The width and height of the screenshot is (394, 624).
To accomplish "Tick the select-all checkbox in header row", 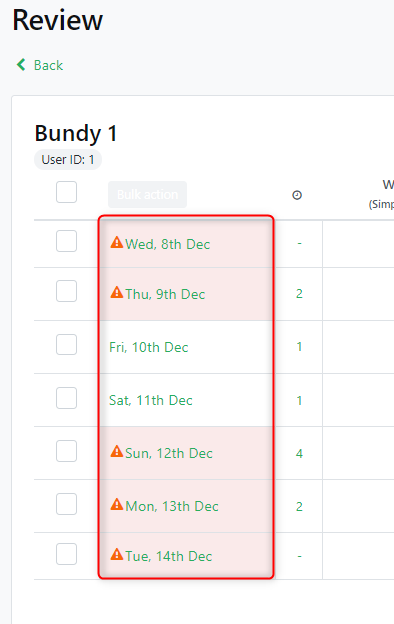I will point(66,192).
